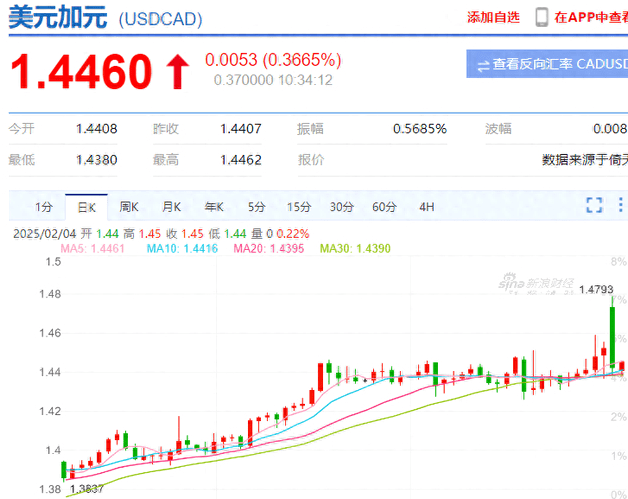Click the red up arrow beside 1.4460
The image size is (628, 499).
pos(178,72)
